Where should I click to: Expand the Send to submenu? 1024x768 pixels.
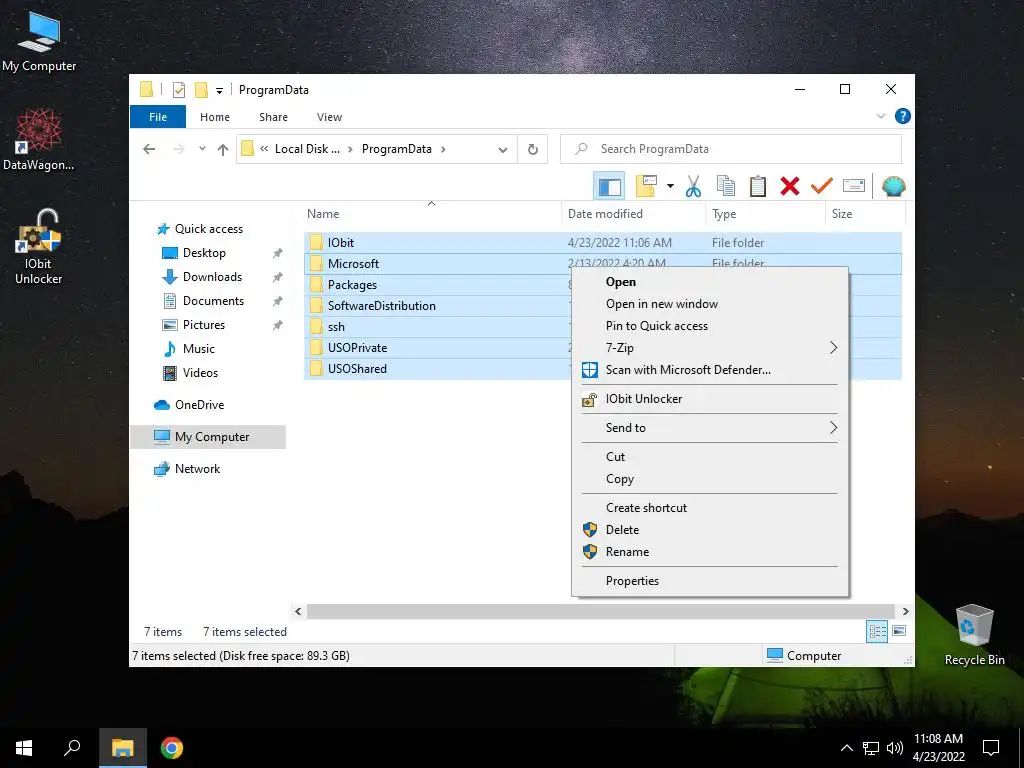click(710, 428)
